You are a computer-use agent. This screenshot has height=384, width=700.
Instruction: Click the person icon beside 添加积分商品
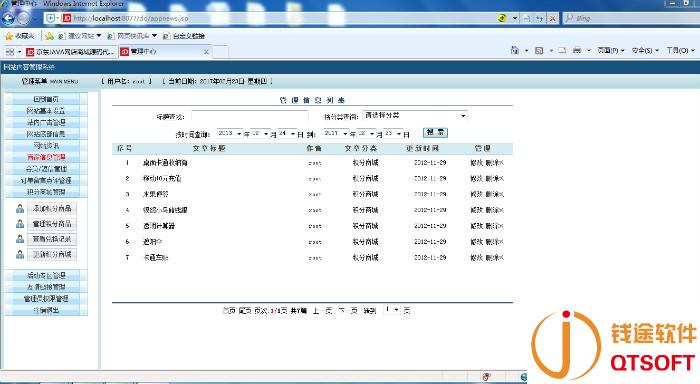[20, 209]
